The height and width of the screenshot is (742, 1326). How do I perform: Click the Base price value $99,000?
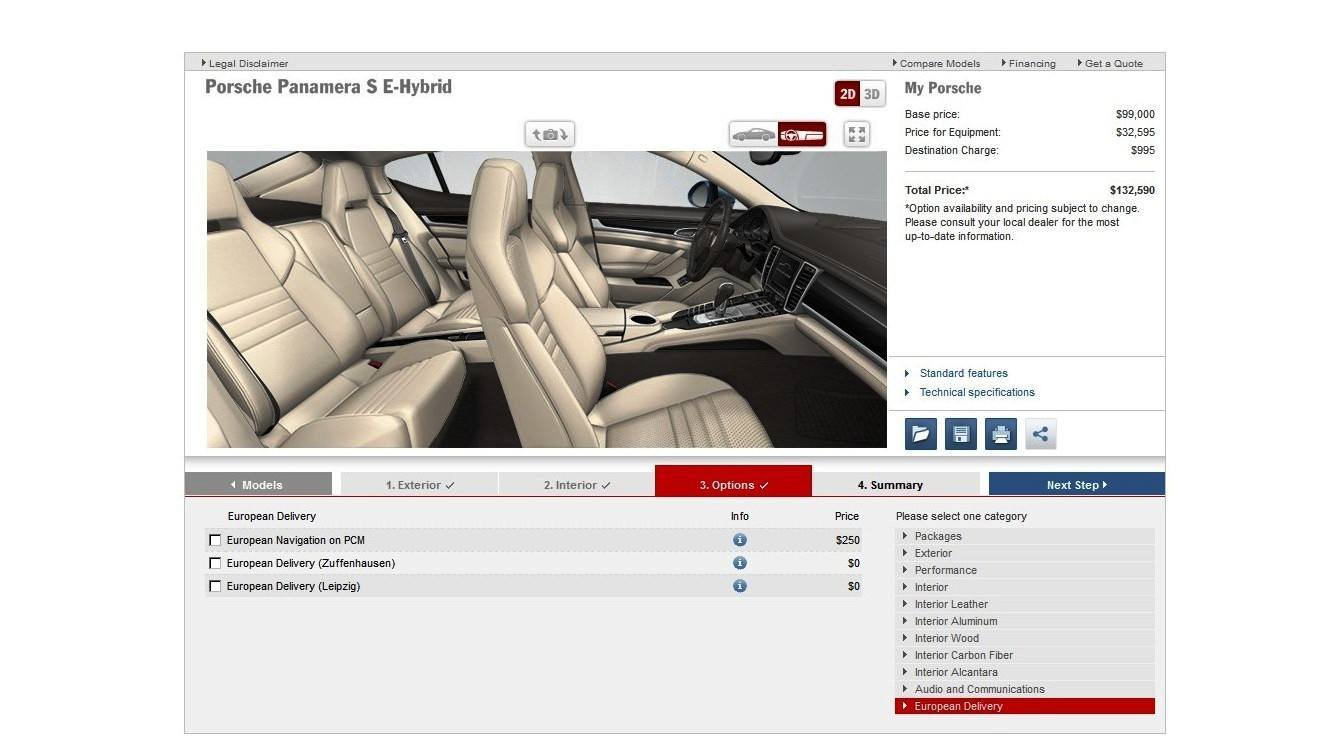[x=1135, y=114]
